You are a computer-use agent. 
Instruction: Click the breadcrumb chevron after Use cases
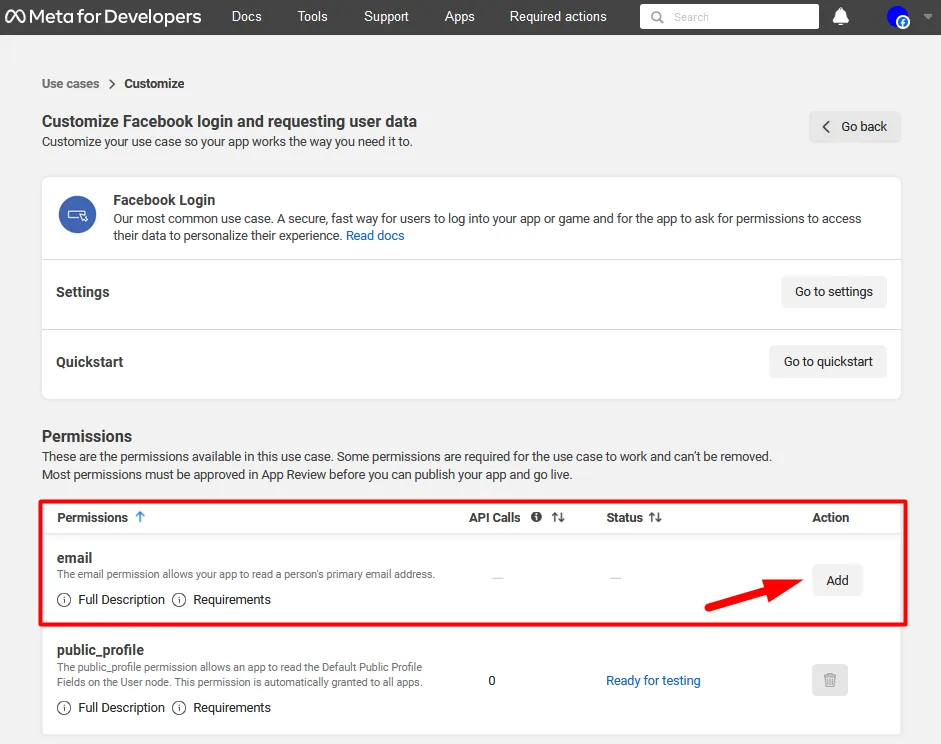tap(110, 84)
